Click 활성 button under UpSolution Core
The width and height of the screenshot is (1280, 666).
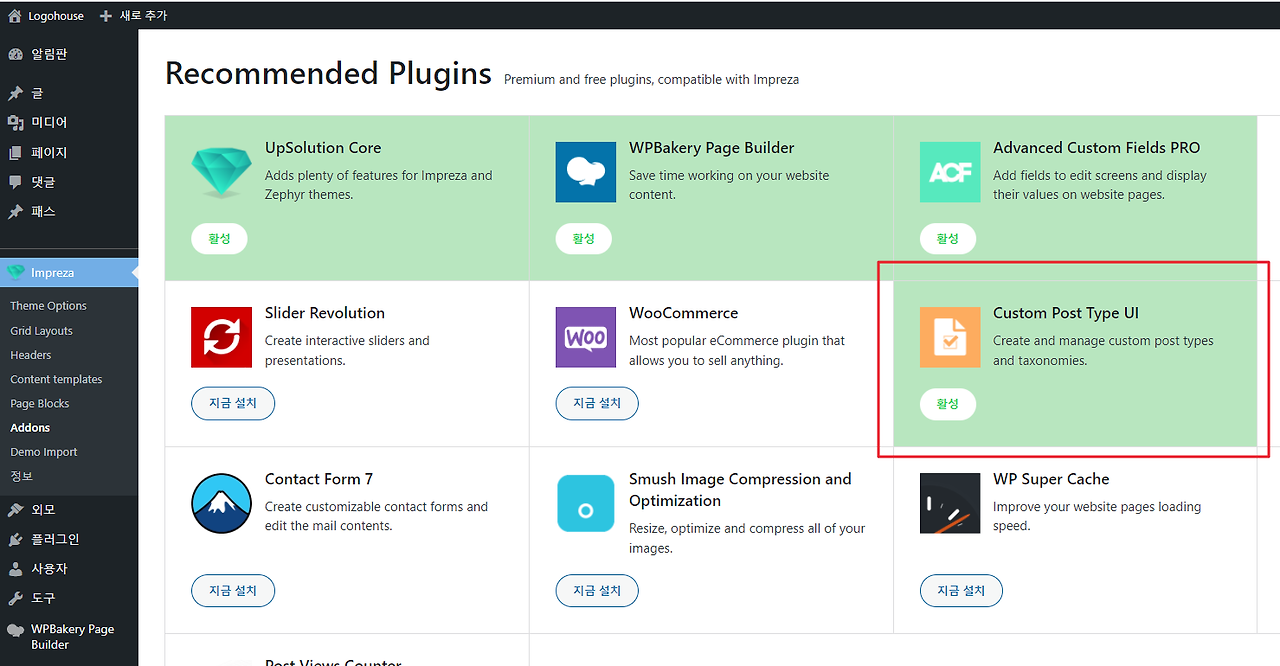pos(219,238)
